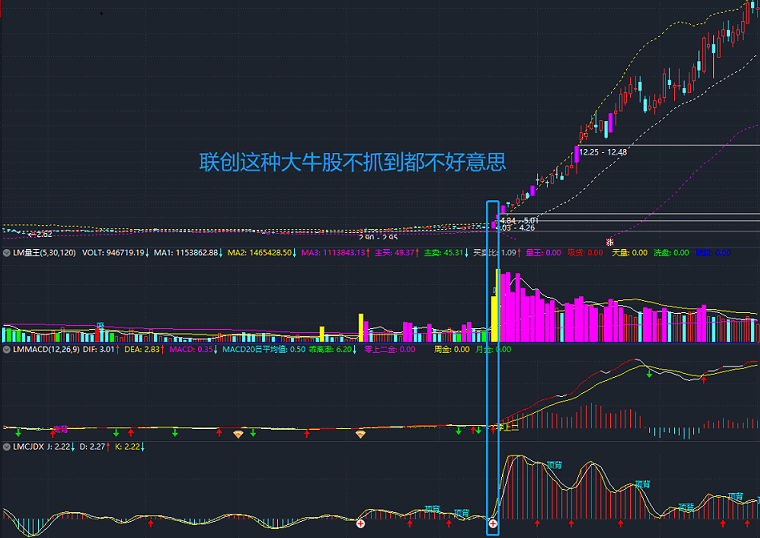
Task: Select the green 乖离率: 6.20 reading
Action: click(333, 349)
